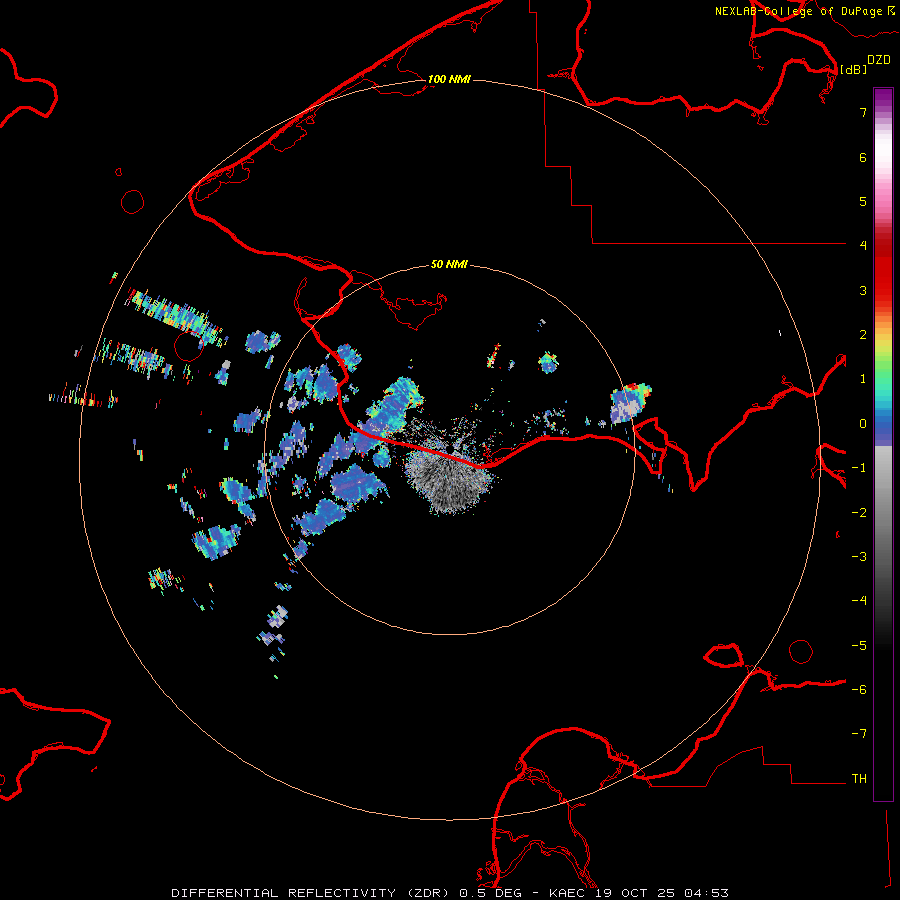Click the -2 value on color scale
This screenshot has width=900, height=900.
pos(859,513)
